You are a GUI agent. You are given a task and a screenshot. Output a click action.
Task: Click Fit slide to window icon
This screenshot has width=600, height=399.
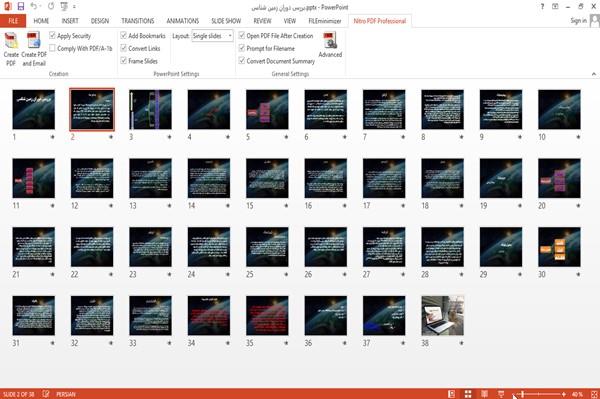(x=594, y=394)
